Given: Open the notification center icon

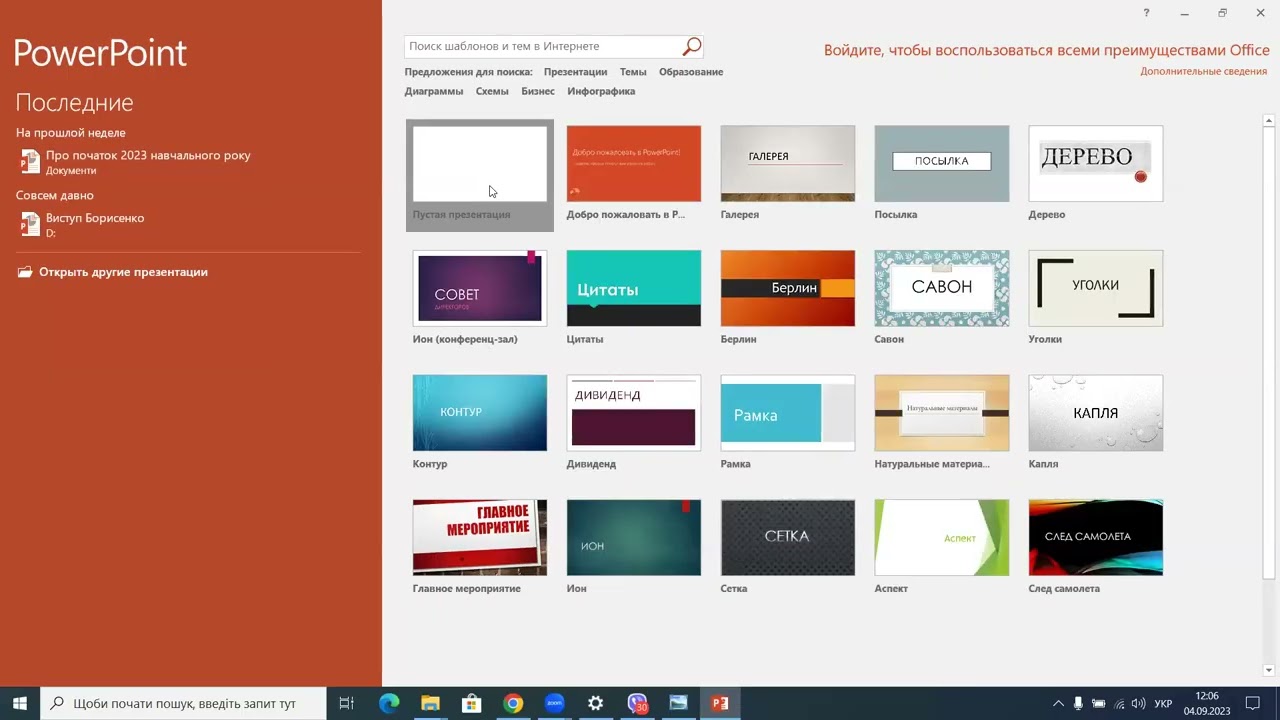Looking at the screenshot, I should pos(1252,704).
